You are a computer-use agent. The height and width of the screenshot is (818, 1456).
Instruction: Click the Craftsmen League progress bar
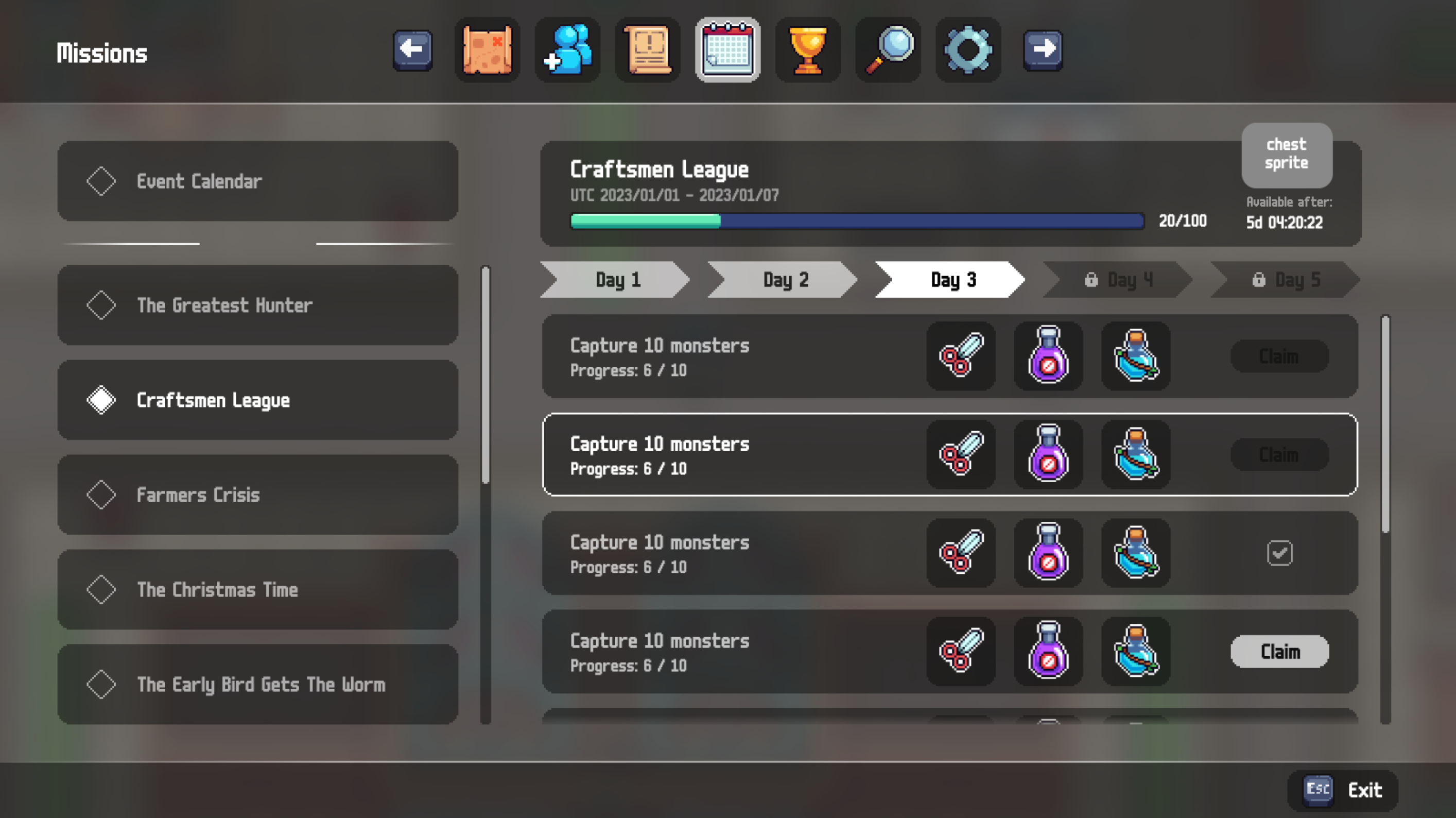tap(857, 220)
